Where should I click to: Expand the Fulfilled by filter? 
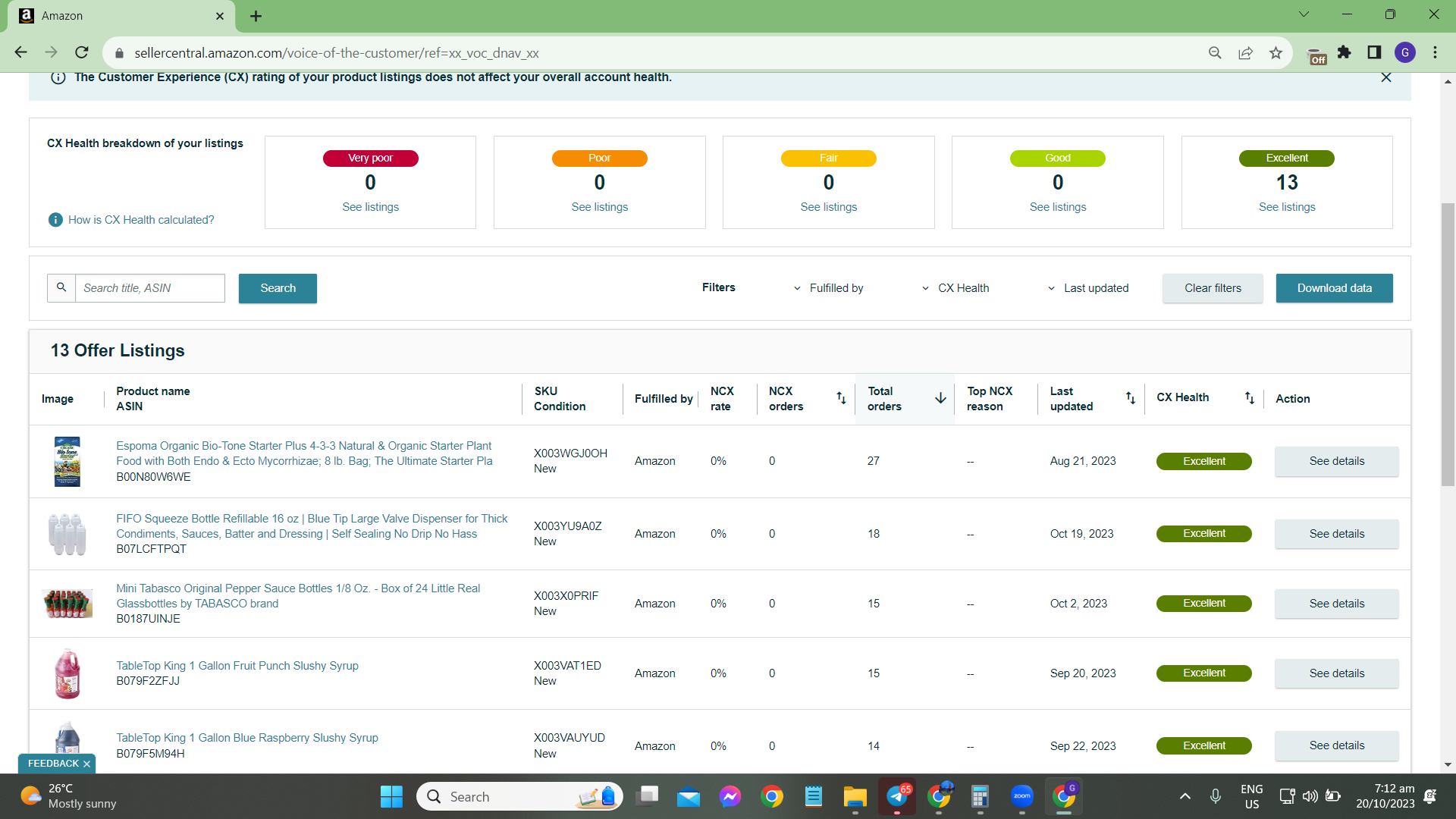[829, 288]
